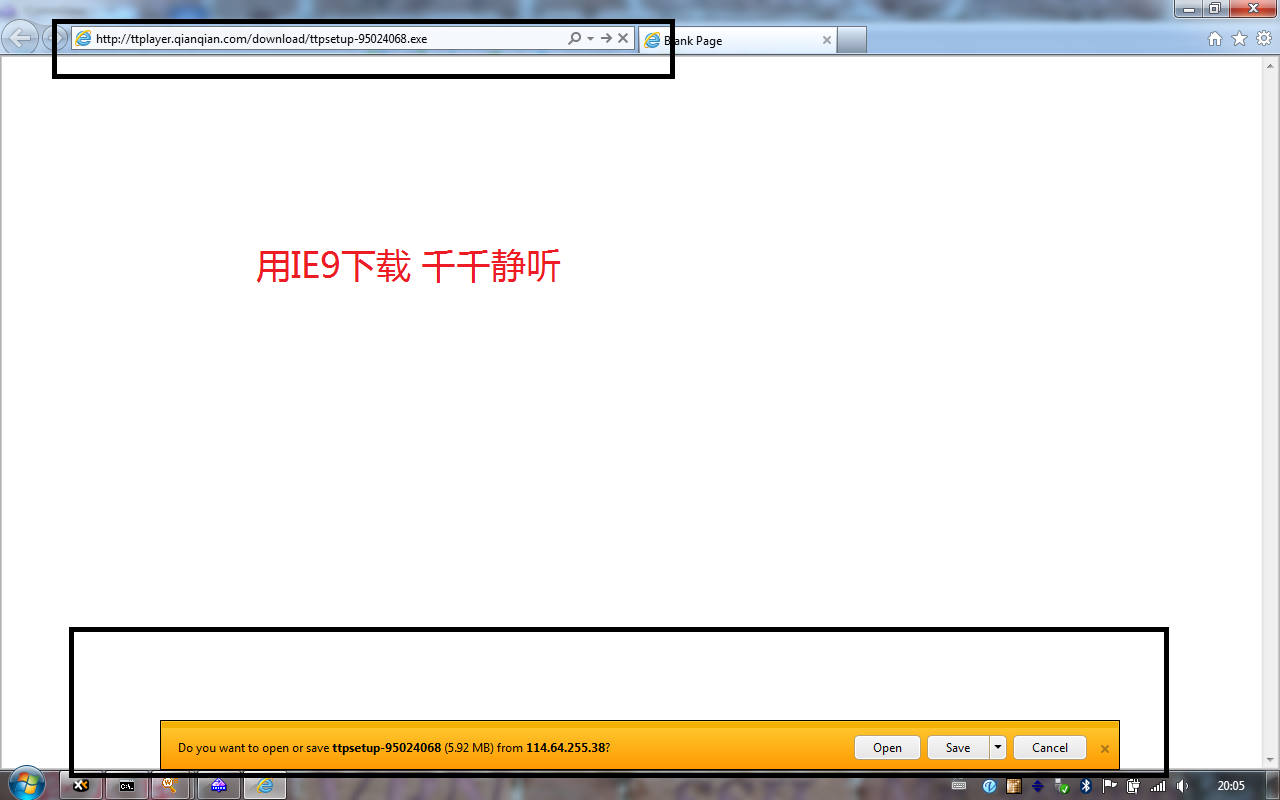Dismiss the download notification bar
The width and height of the screenshot is (1280, 800).
1105,749
